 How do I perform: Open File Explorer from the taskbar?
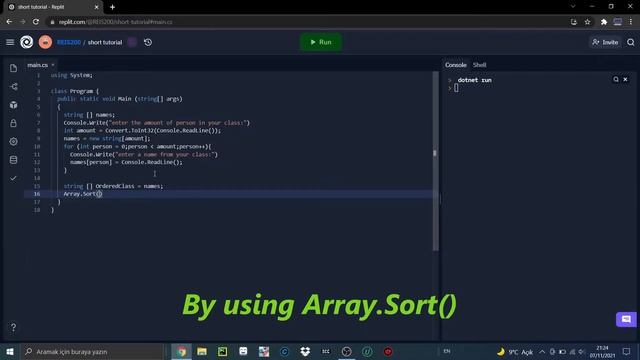click(x=202, y=351)
